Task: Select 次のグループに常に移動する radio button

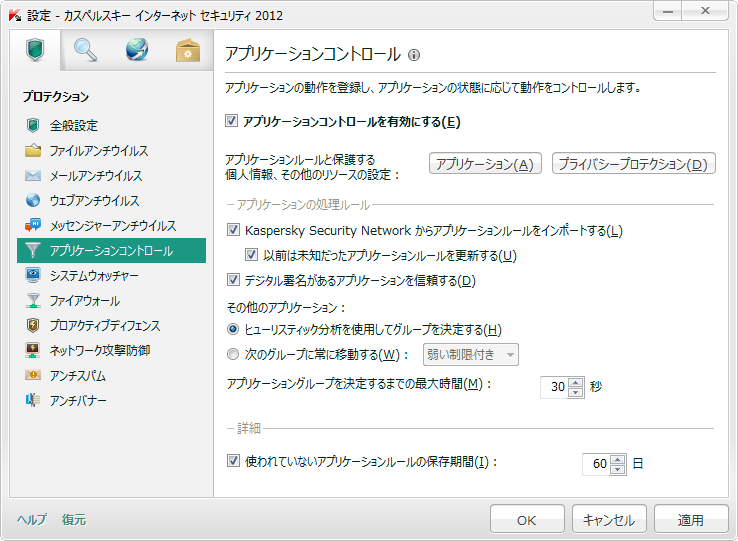Action: [233, 354]
